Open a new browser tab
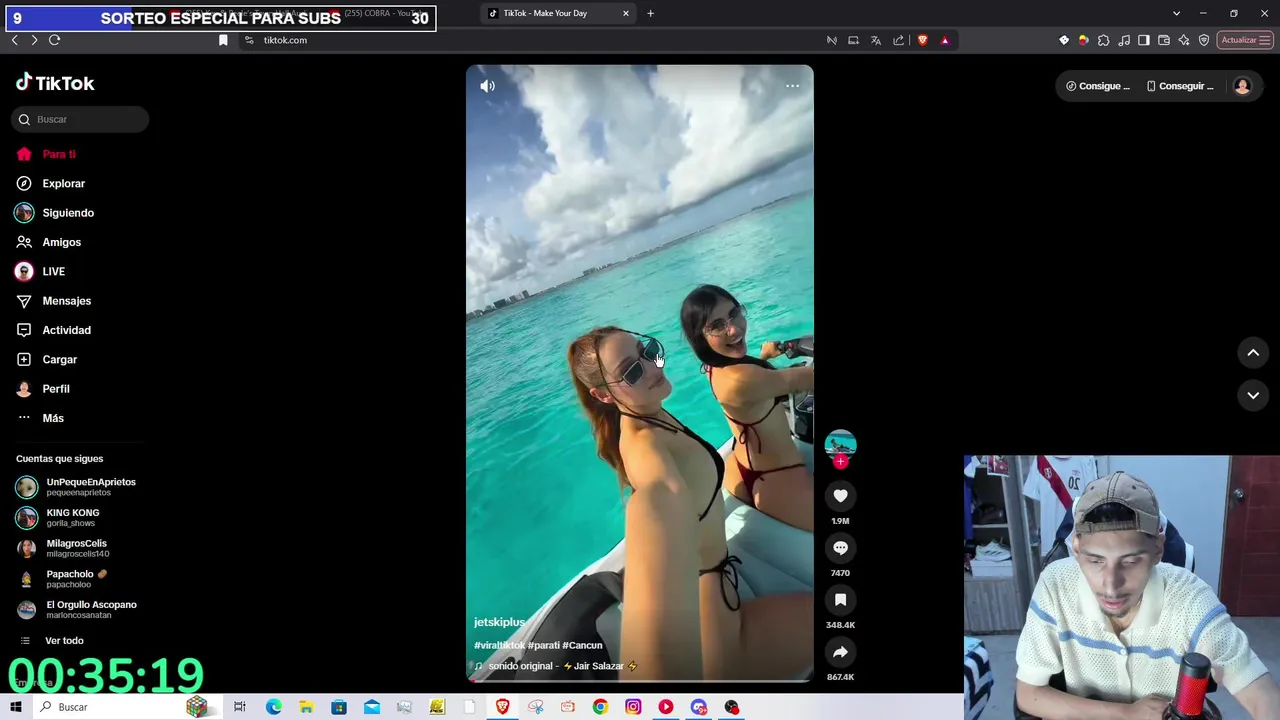Viewport: 1280px width, 720px height. pos(650,13)
